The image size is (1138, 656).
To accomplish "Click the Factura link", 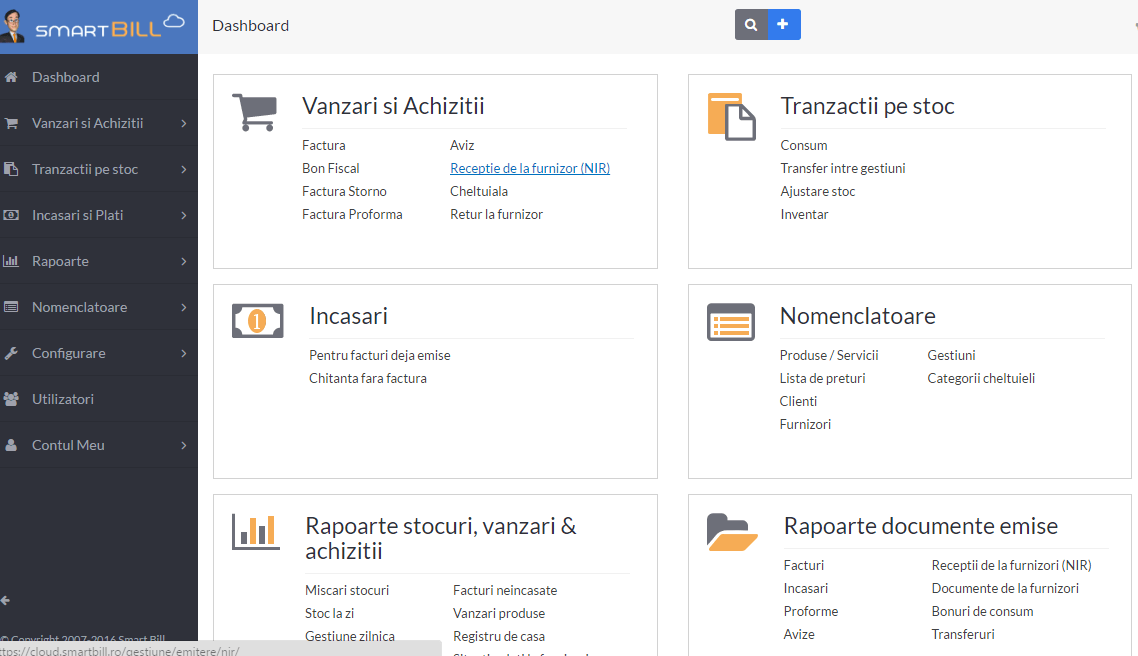I will click(324, 145).
